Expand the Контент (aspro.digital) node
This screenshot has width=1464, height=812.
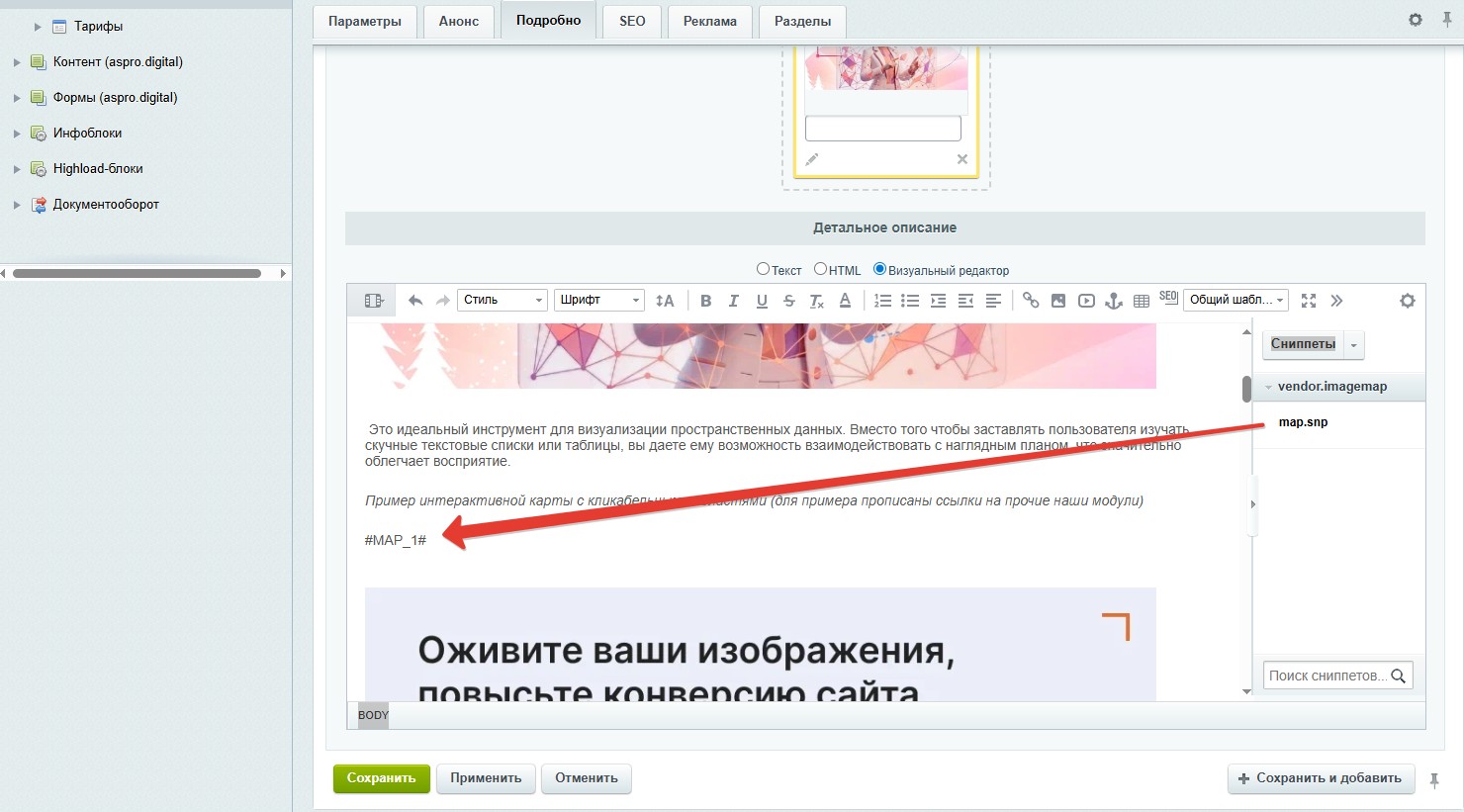tap(17, 62)
